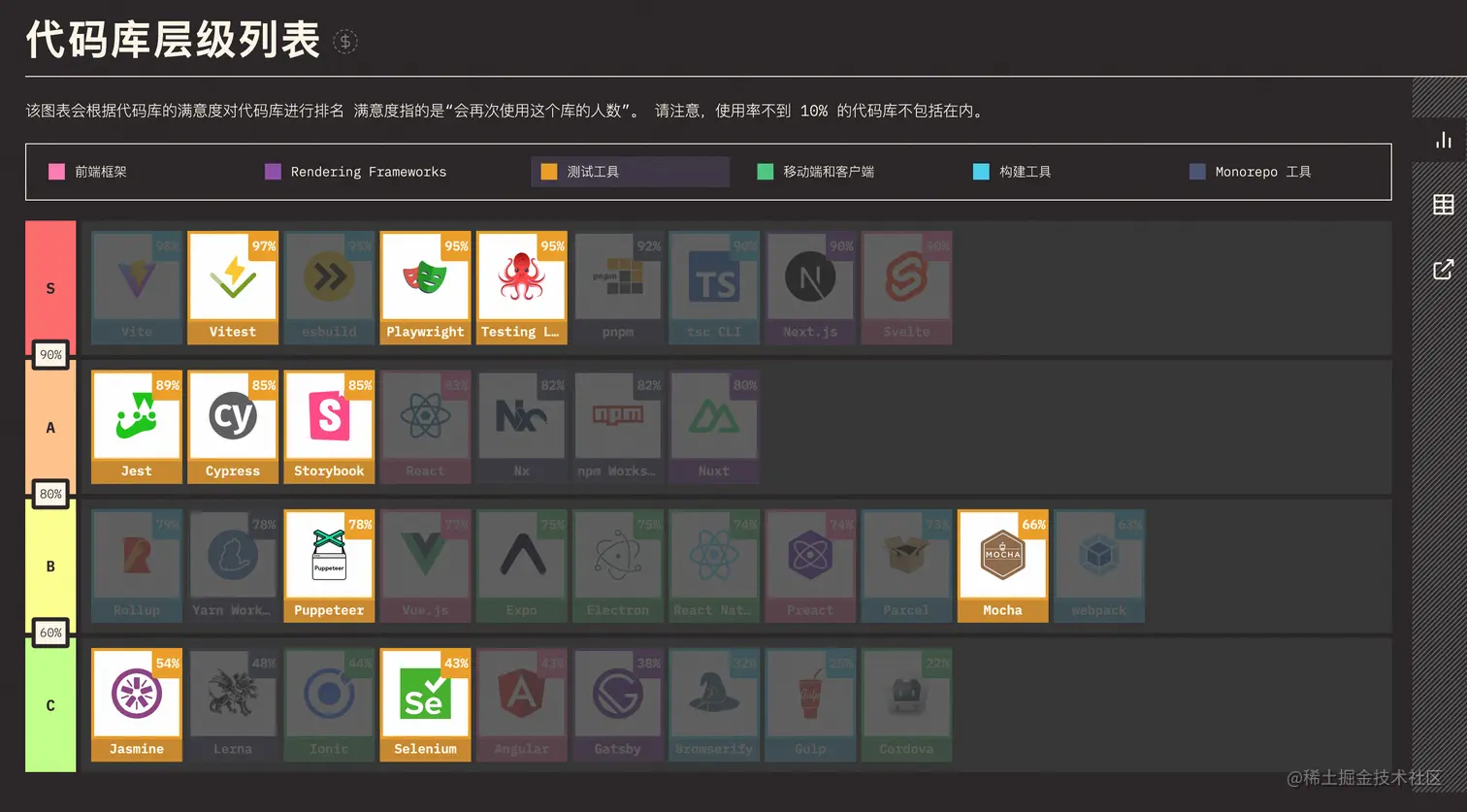1467x812 pixels.
Task: Click the 80% threshold marker
Action: tap(50, 494)
